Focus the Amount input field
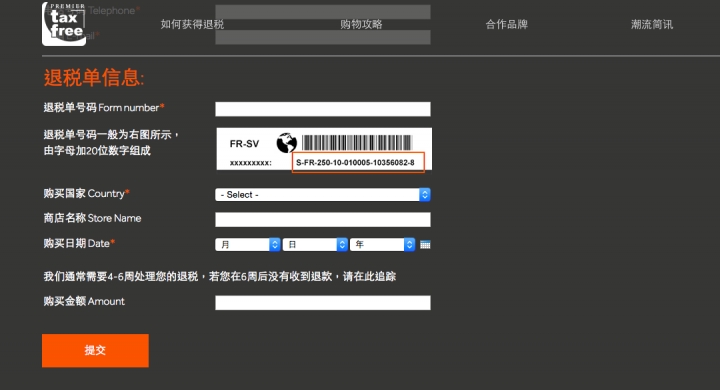Image resolution: width=720 pixels, height=390 pixels. [x=323, y=303]
